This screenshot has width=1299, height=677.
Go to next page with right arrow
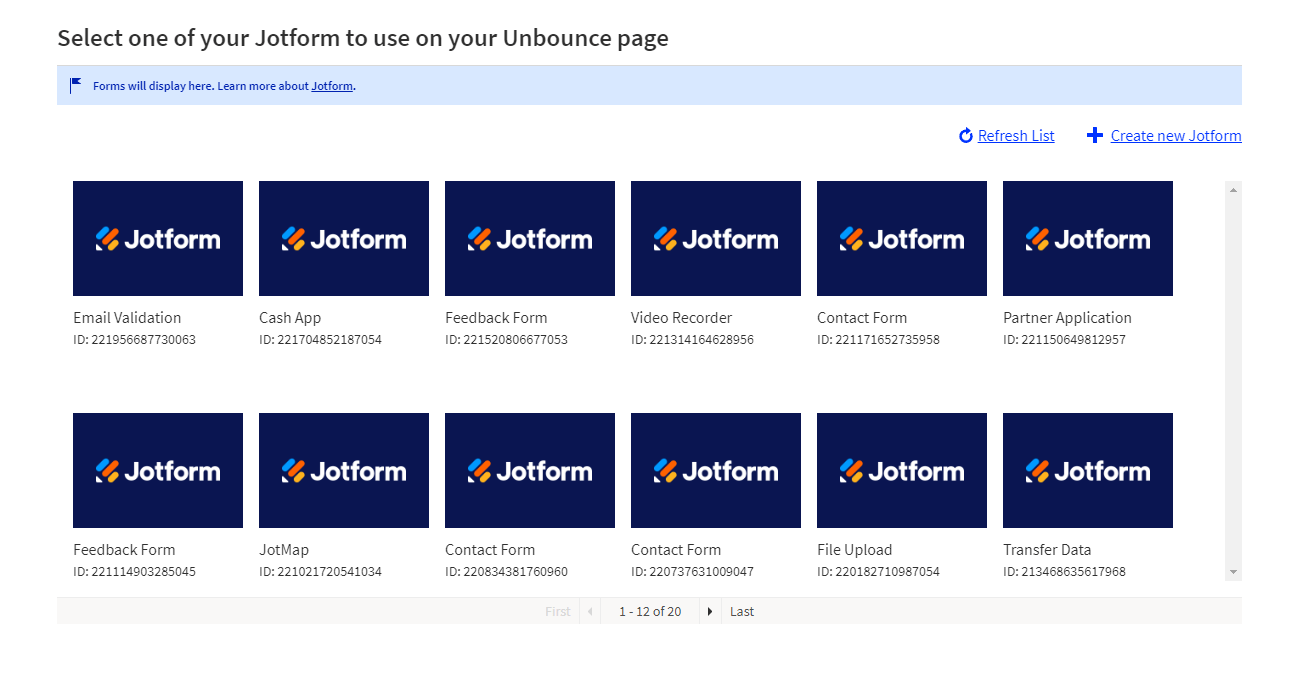[710, 611]
